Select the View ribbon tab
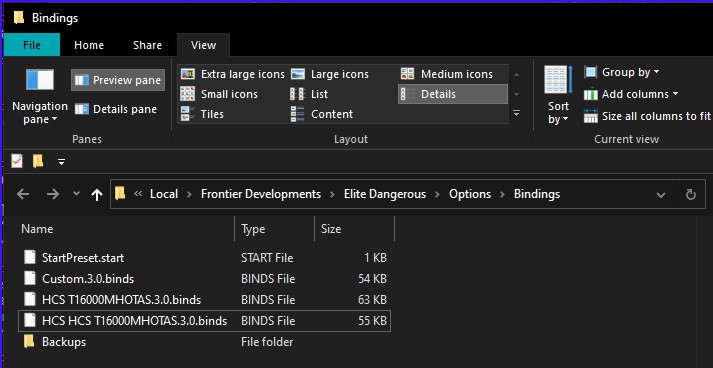Screen dimensions: 713x368 click(203, 45)
